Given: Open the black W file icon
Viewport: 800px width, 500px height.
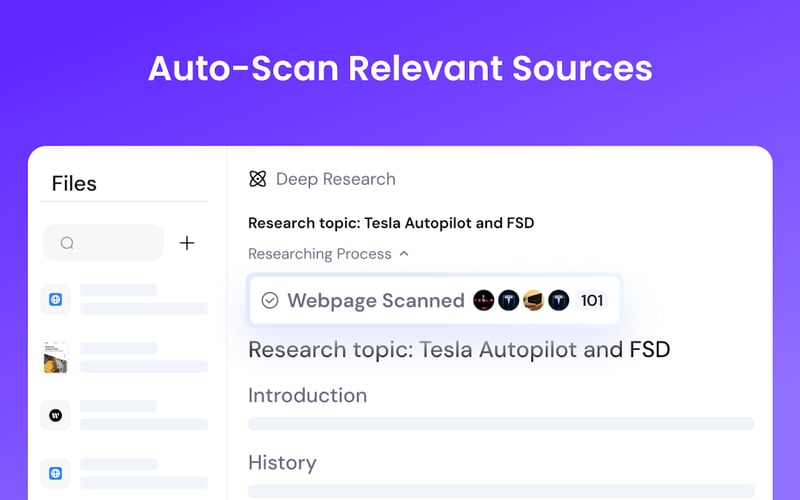Looking at the screenshot, I should [56, 415].
